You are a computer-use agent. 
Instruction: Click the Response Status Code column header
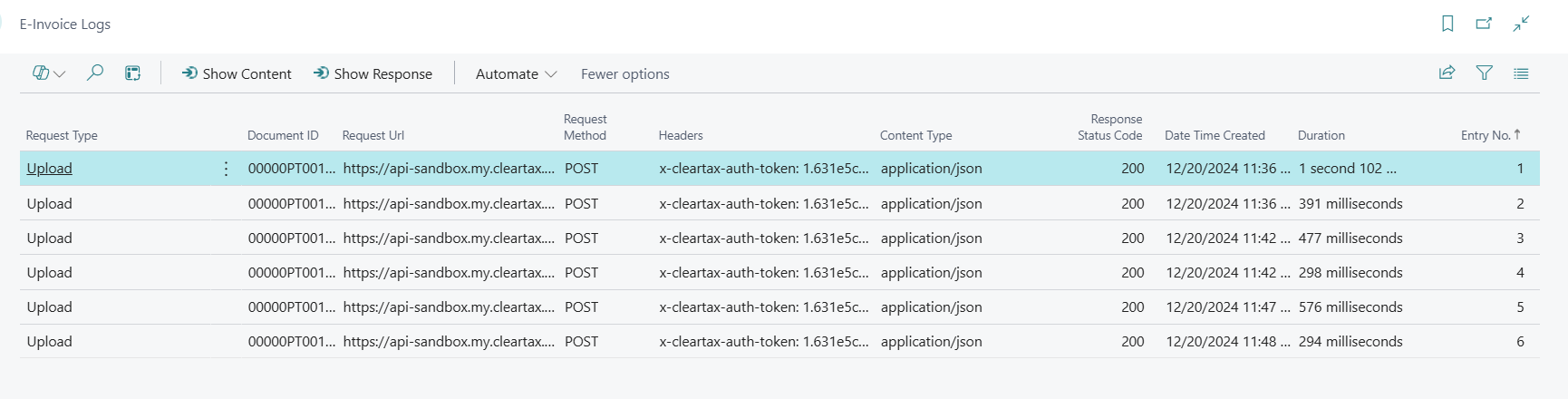click(x=1109, y=127)
